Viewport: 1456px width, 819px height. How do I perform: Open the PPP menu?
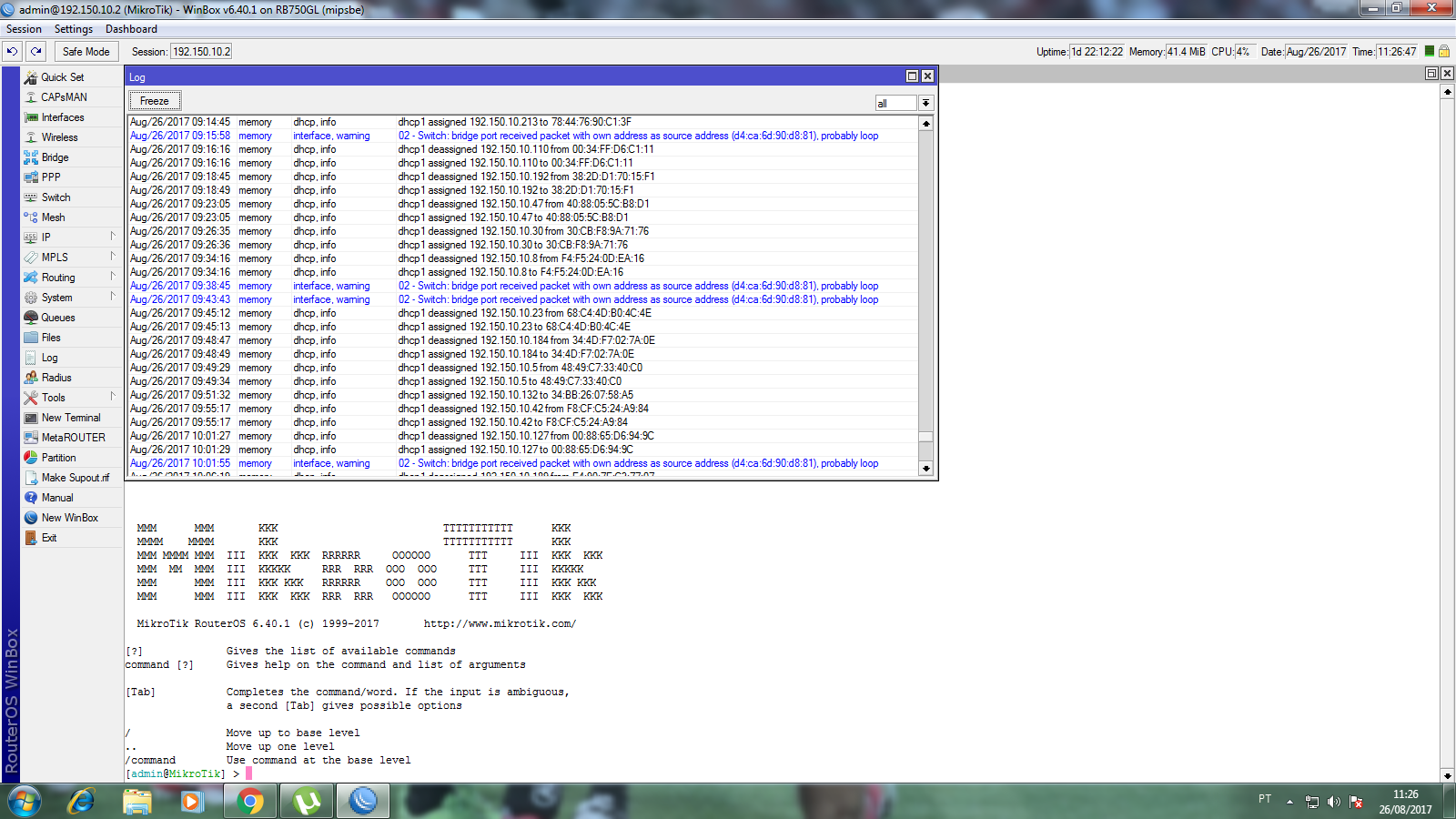click(x=51, y=177)
